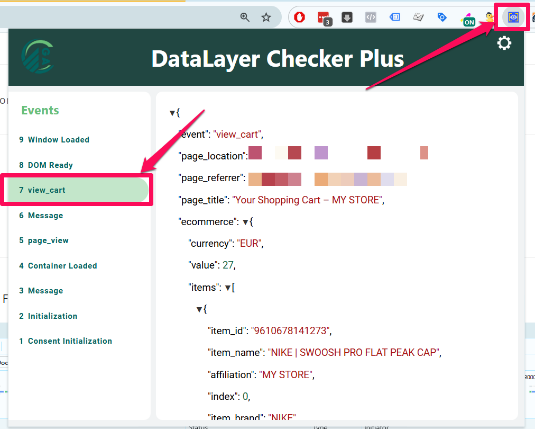Viewport: 535px width, 429px height.
Task: Collapse the ecommerce object triangle
Action: 245,223
